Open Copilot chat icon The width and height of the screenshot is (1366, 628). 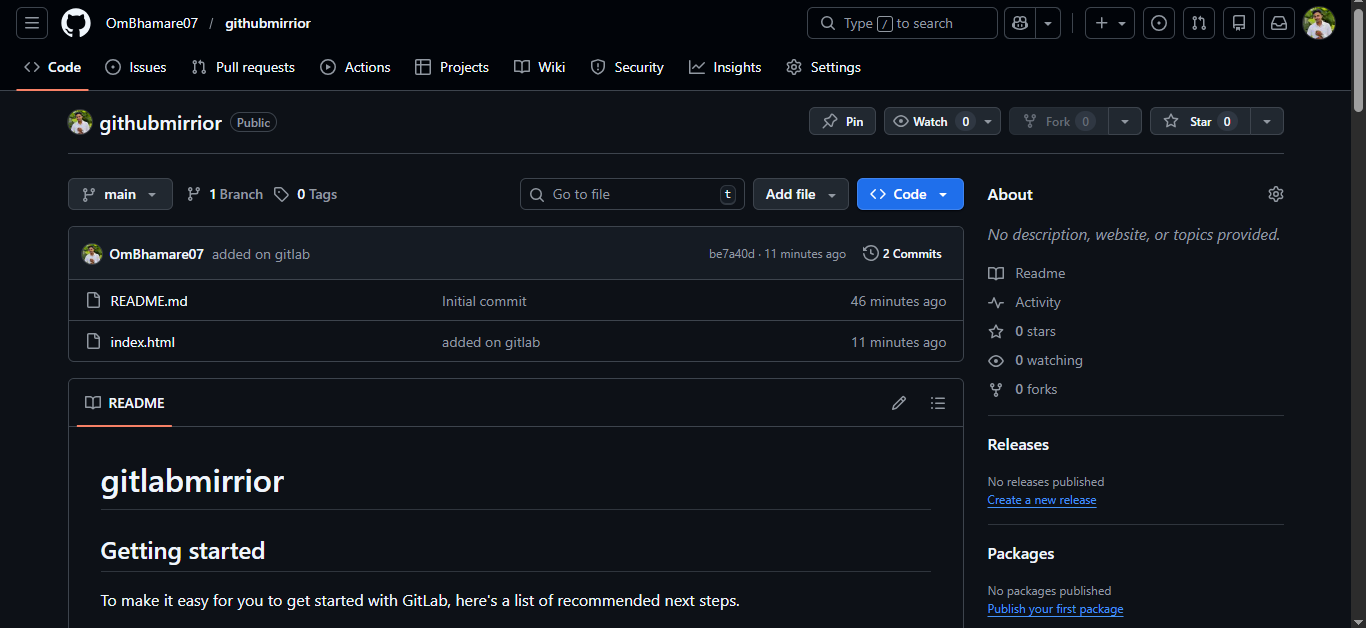point(1020,23)
